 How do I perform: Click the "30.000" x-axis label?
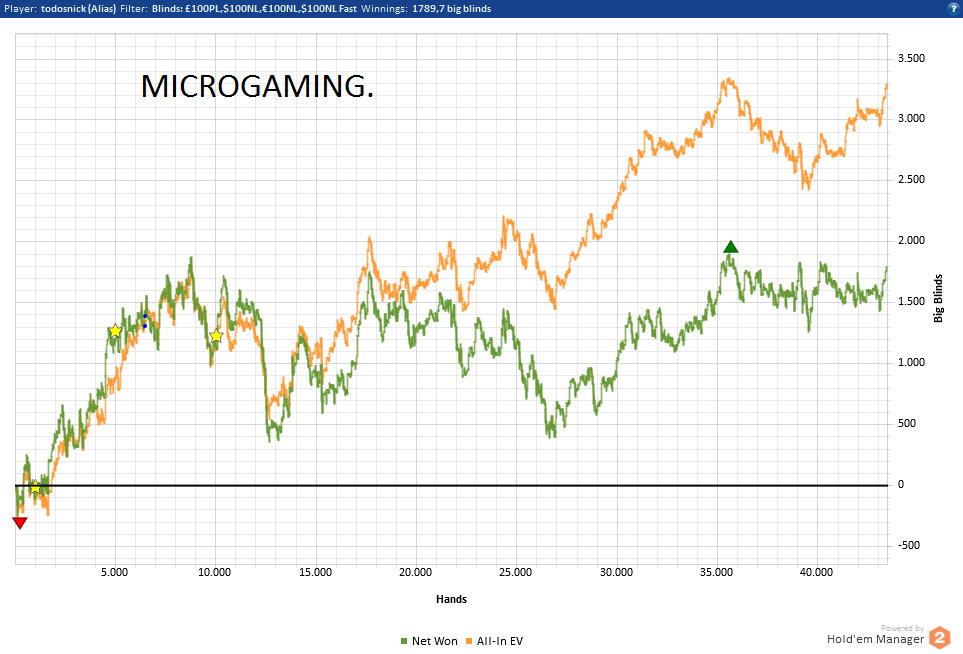click(616, 572)
